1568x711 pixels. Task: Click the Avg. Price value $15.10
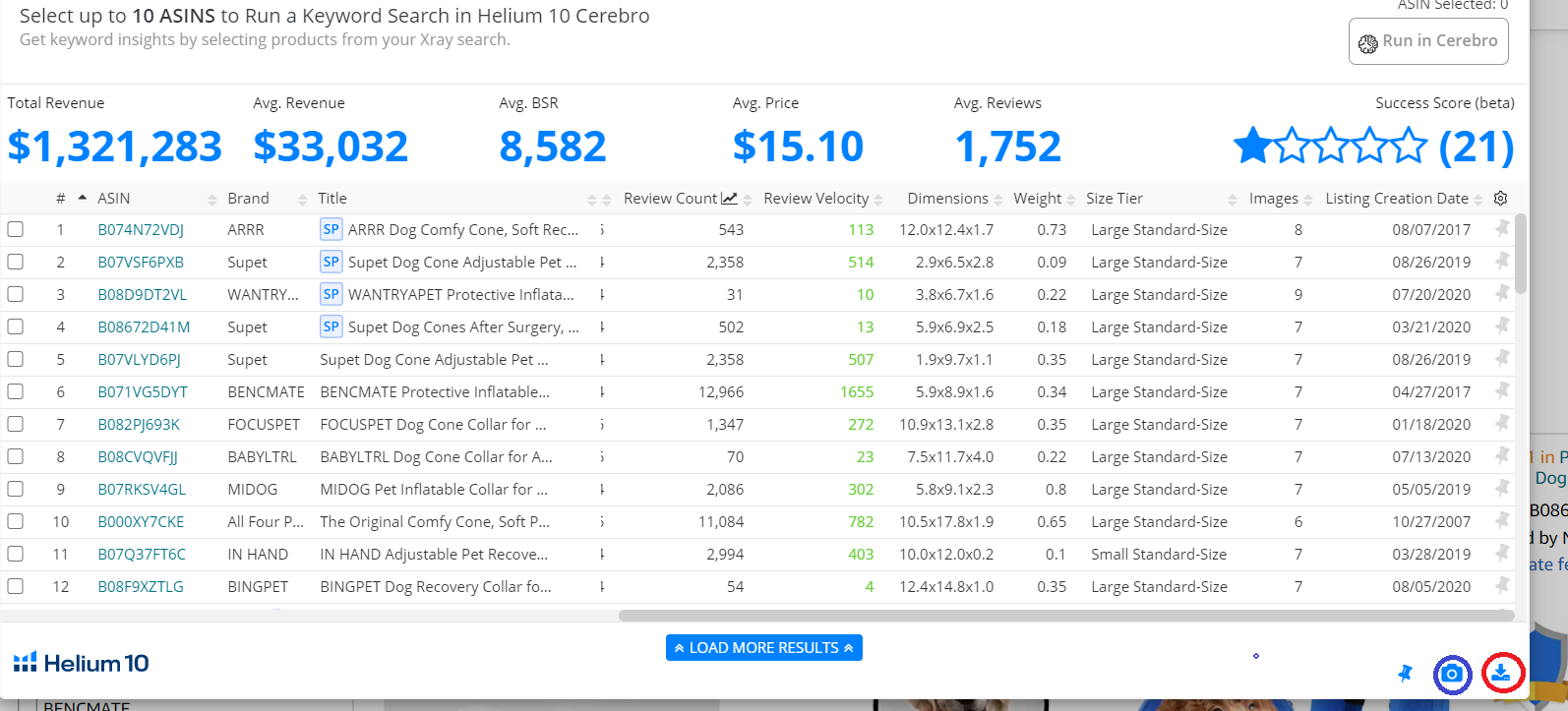[x=798, y=147]
